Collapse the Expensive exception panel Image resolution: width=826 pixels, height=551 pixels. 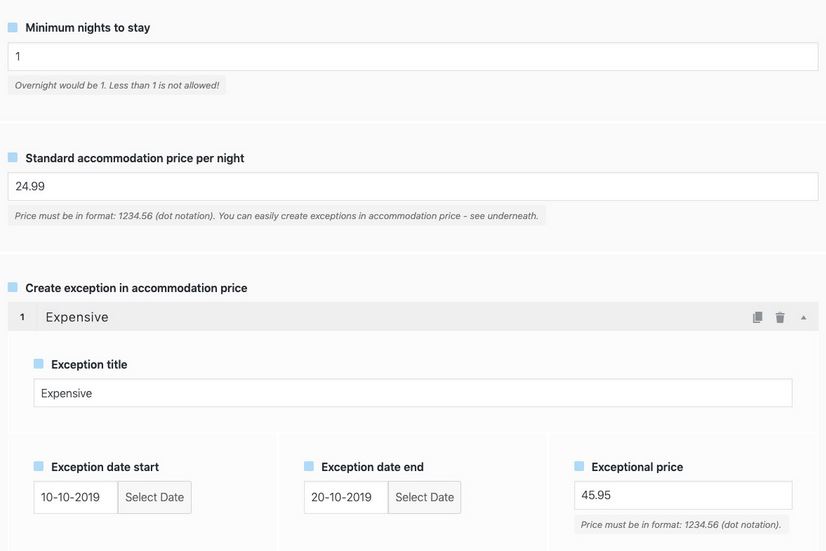coord(803,317)
